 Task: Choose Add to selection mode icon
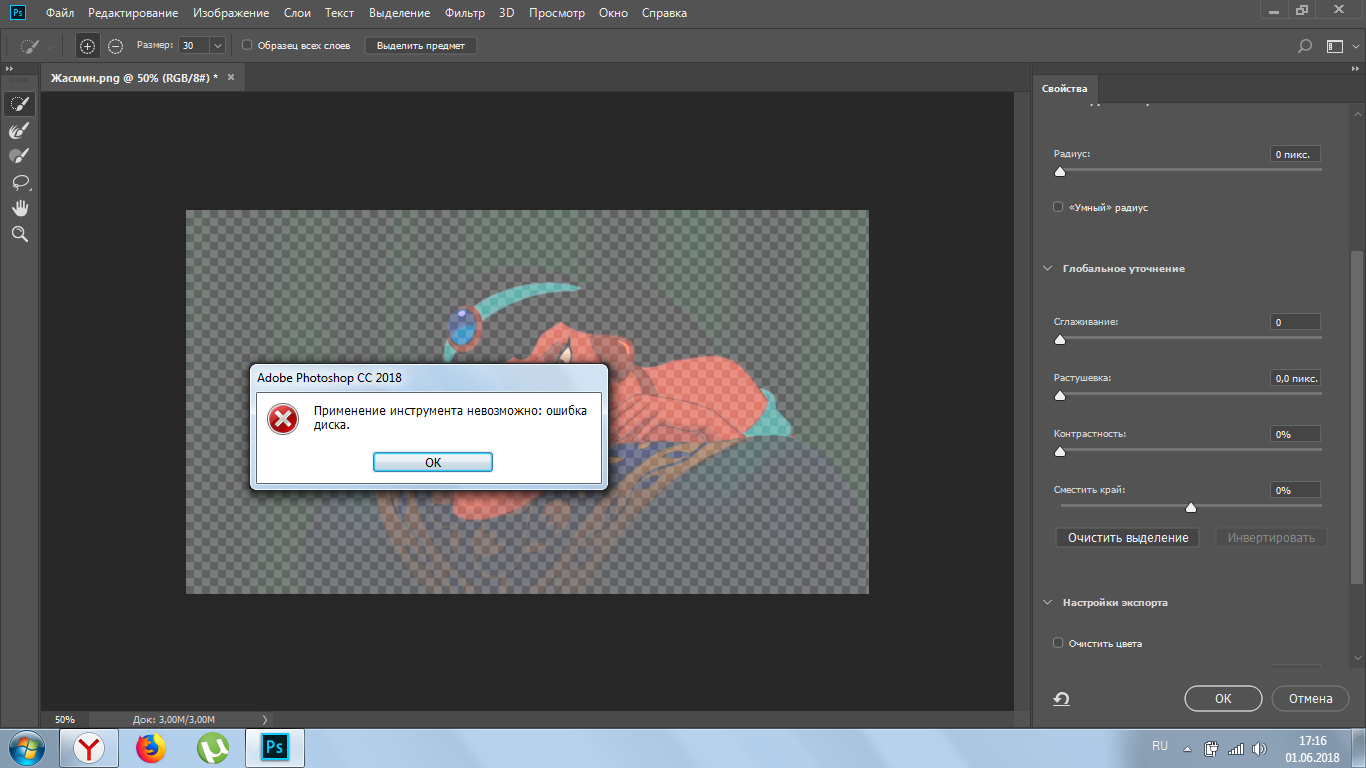pyautogui.click(x=88, y=46)
